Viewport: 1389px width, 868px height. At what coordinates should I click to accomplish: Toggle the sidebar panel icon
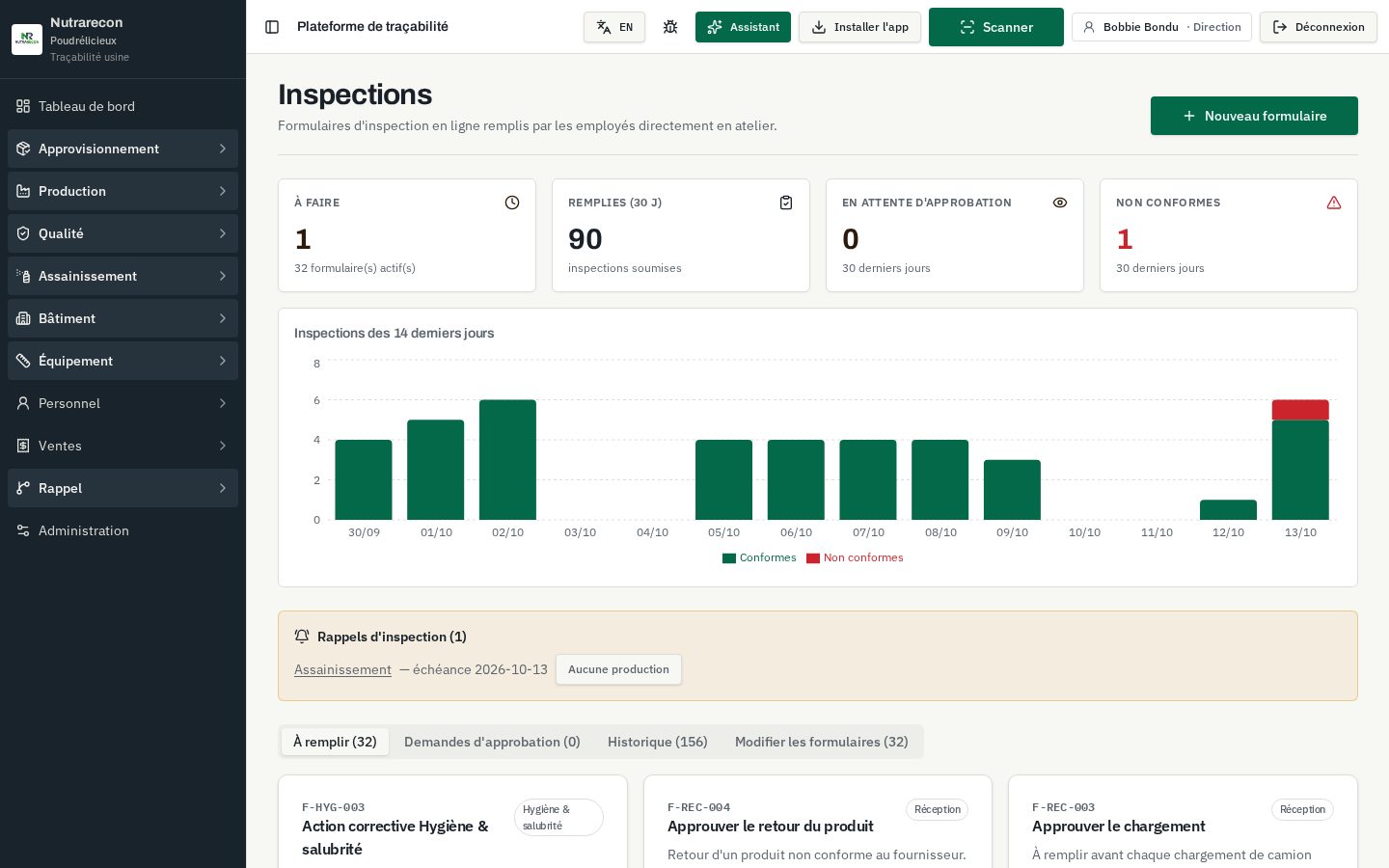(272, 27)
